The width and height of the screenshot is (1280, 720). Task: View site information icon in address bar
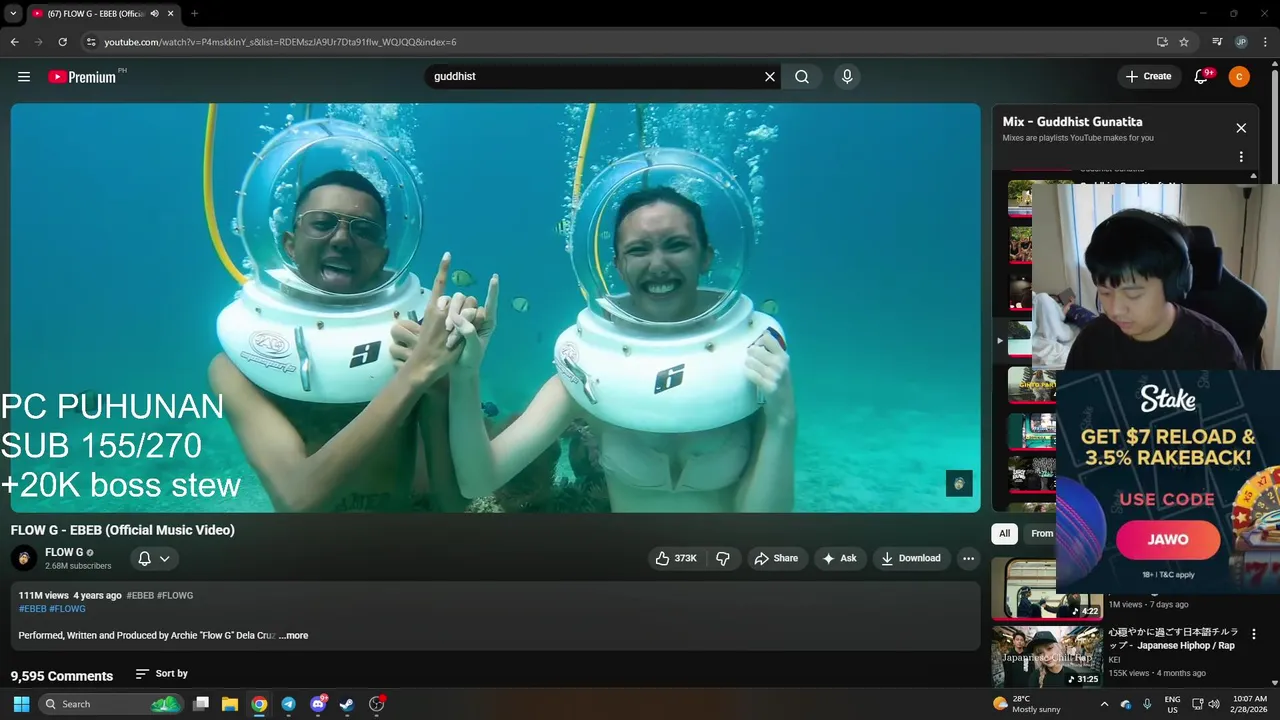(91, 42)
